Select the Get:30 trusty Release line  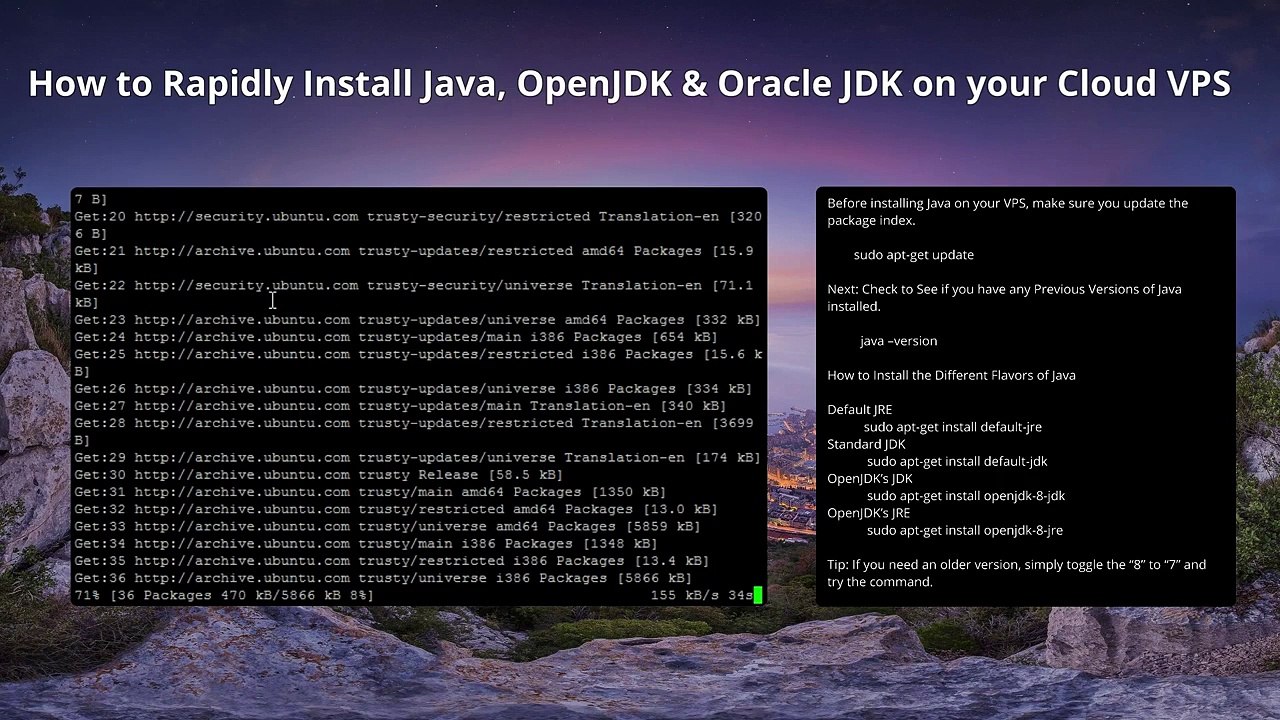[318, 474]
